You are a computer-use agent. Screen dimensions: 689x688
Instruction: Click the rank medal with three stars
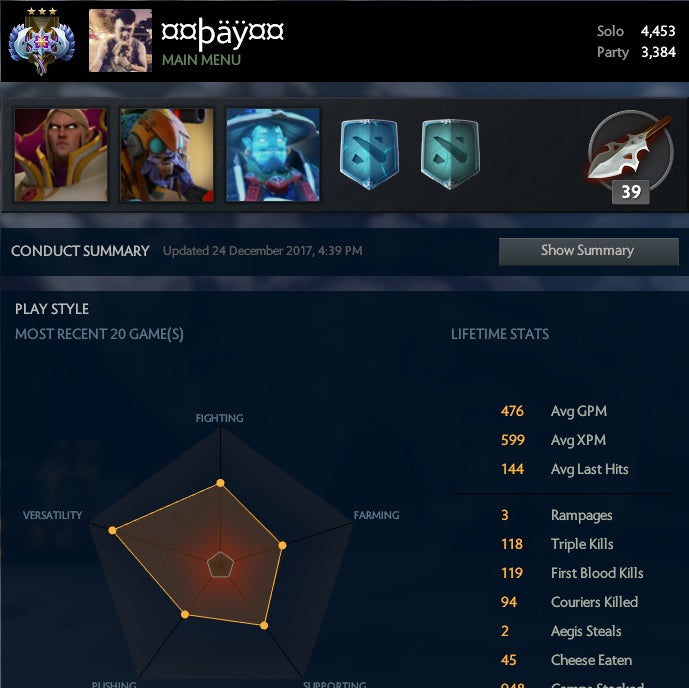point(42,41)
